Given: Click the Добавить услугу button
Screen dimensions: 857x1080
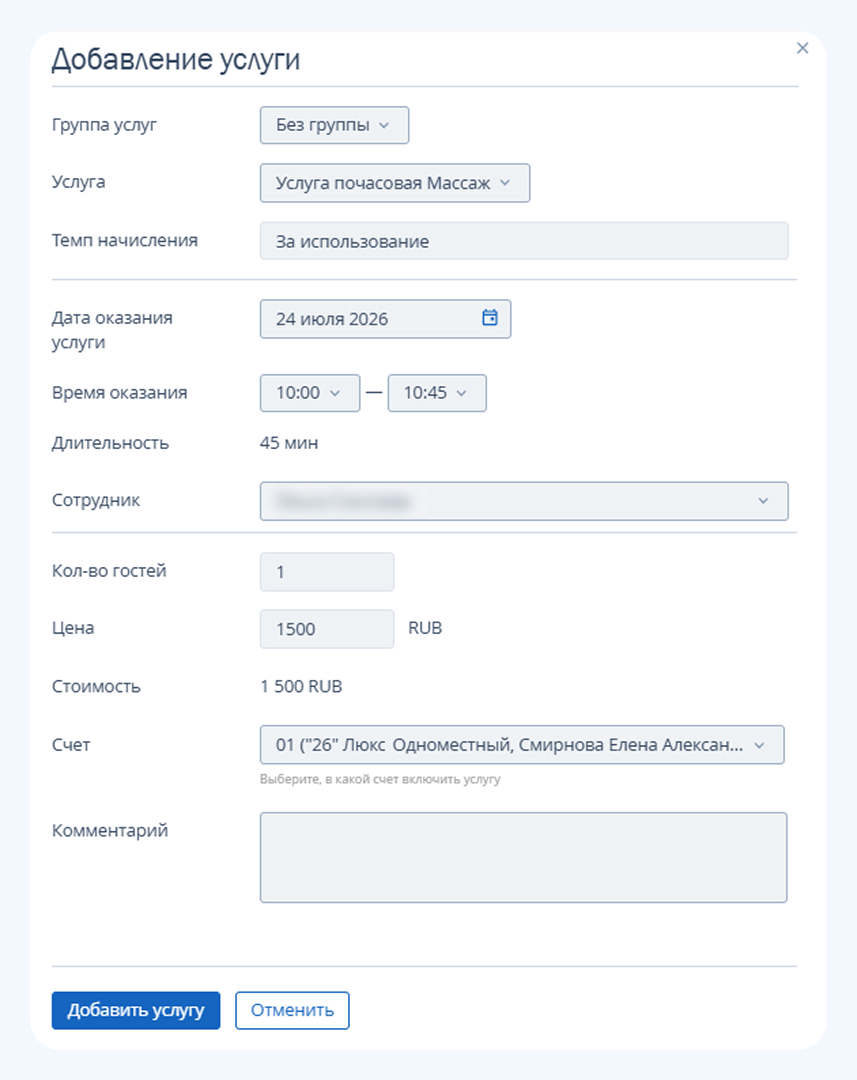Looking at the screenshot, I should tap(136, 1010).
